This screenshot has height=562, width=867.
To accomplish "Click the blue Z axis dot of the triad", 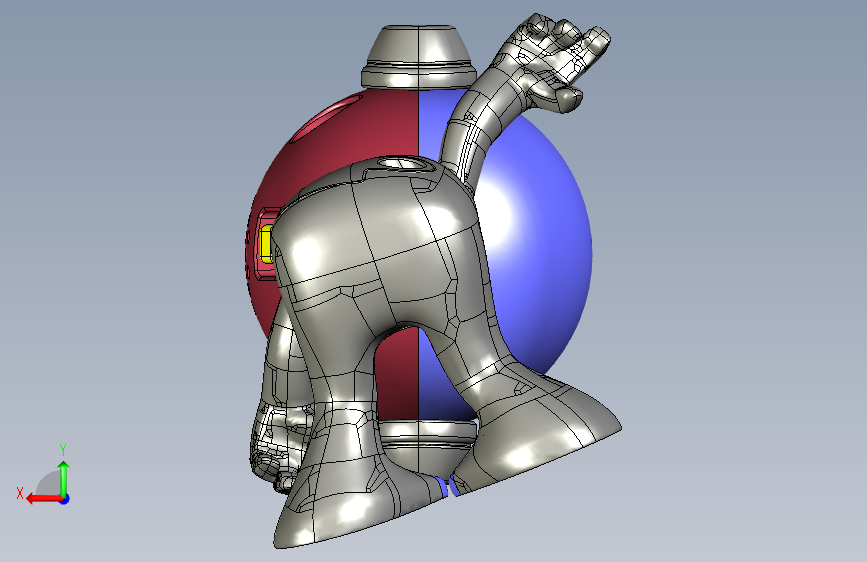I will tap(65, 499).
